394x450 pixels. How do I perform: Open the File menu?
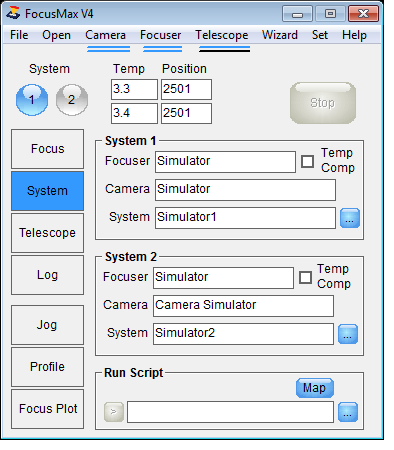point(19,35)
